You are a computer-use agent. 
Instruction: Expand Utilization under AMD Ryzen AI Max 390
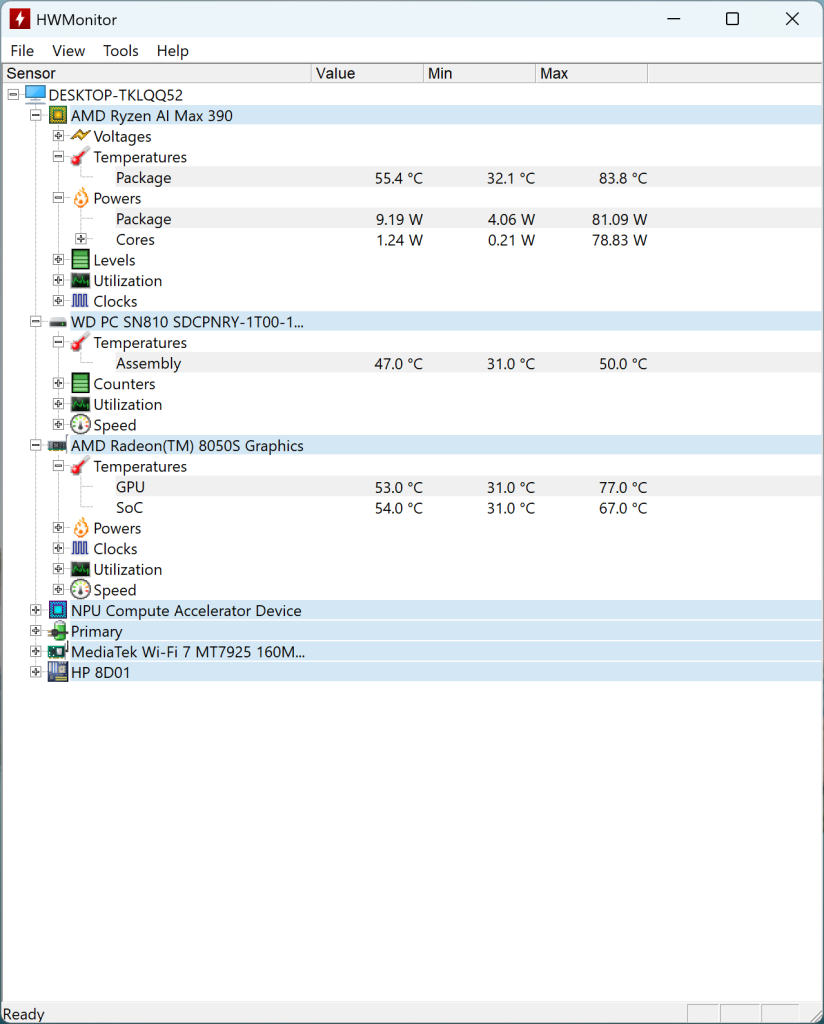(x=59, y=280)
